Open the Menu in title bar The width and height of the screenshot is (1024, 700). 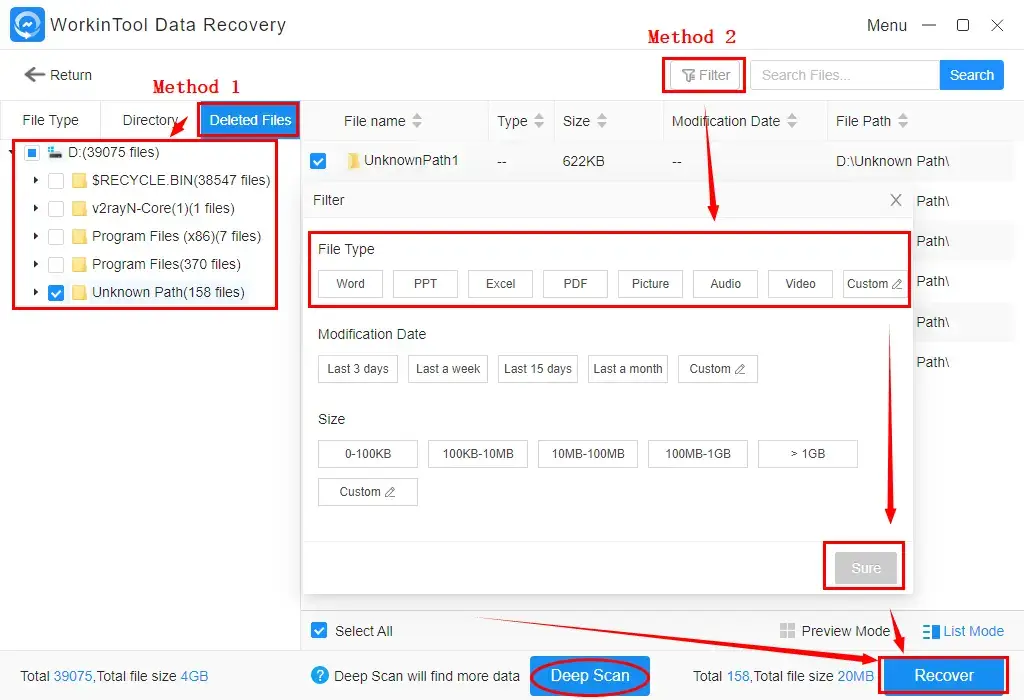(x=886, y=25)
